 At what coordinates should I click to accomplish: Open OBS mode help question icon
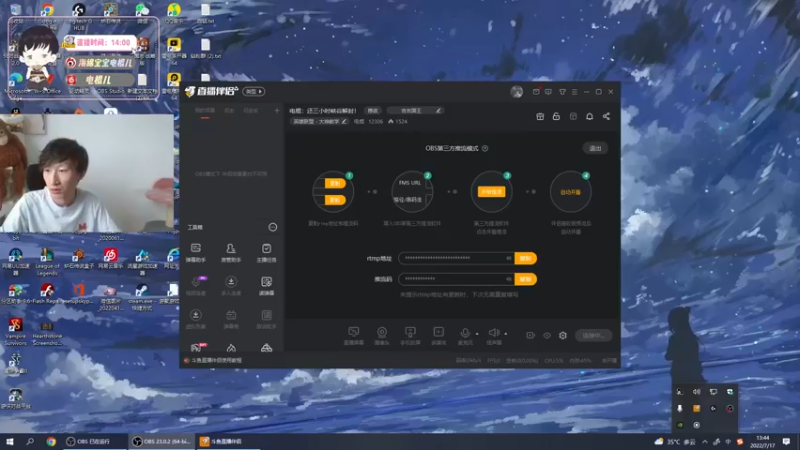(485, 148)
